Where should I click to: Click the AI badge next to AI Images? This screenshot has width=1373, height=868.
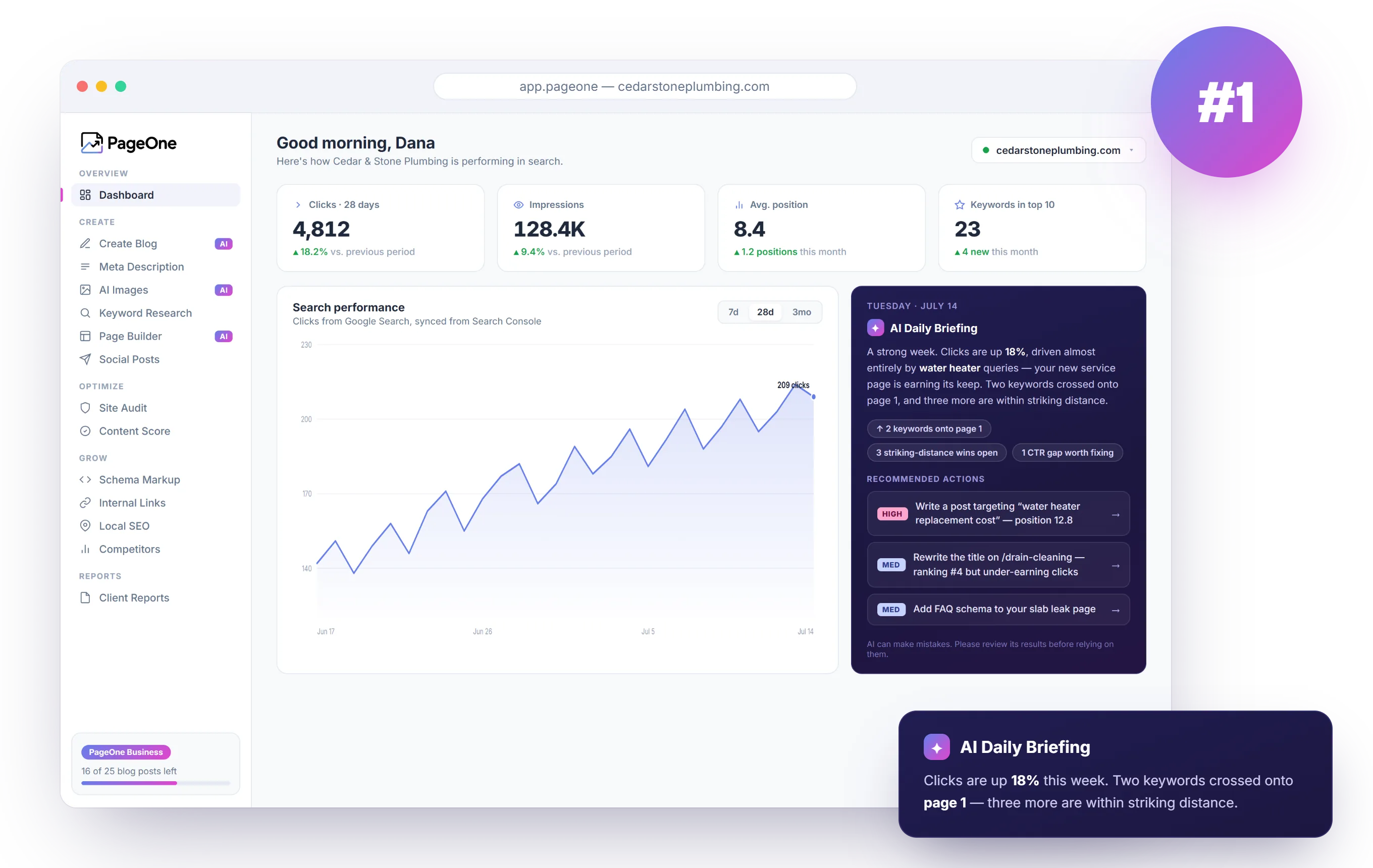tap(224, 290)
